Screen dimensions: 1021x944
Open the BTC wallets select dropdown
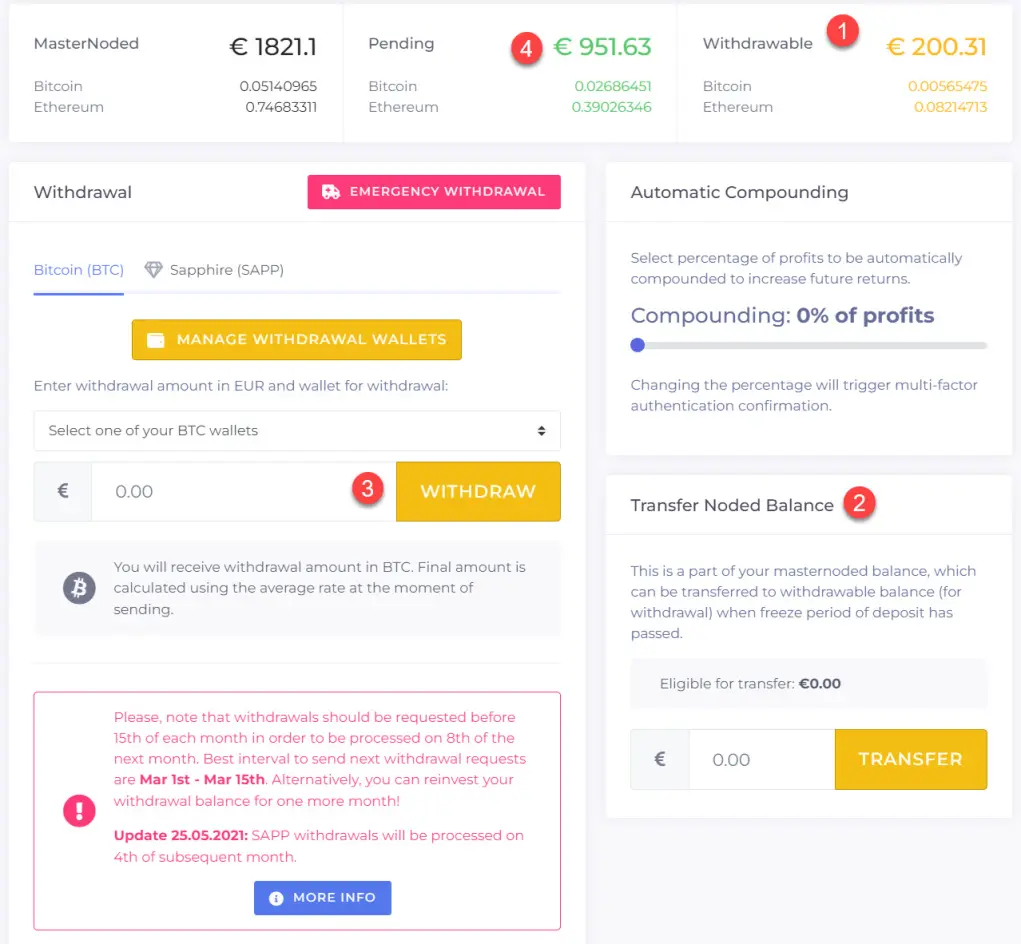point(297,430)
